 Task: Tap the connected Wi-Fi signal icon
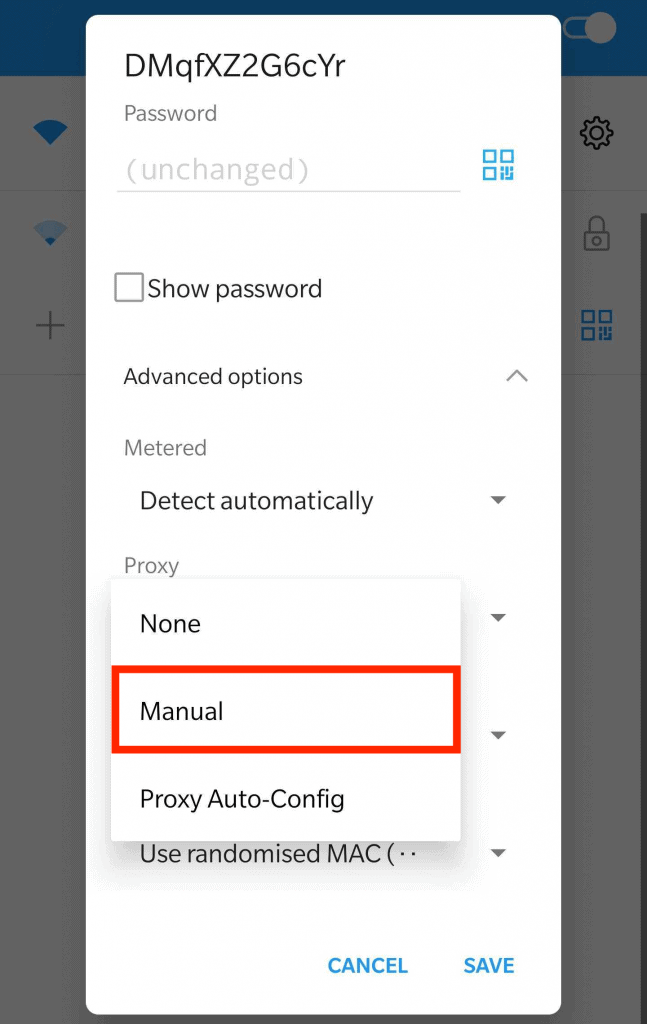[x=50, y=133]
